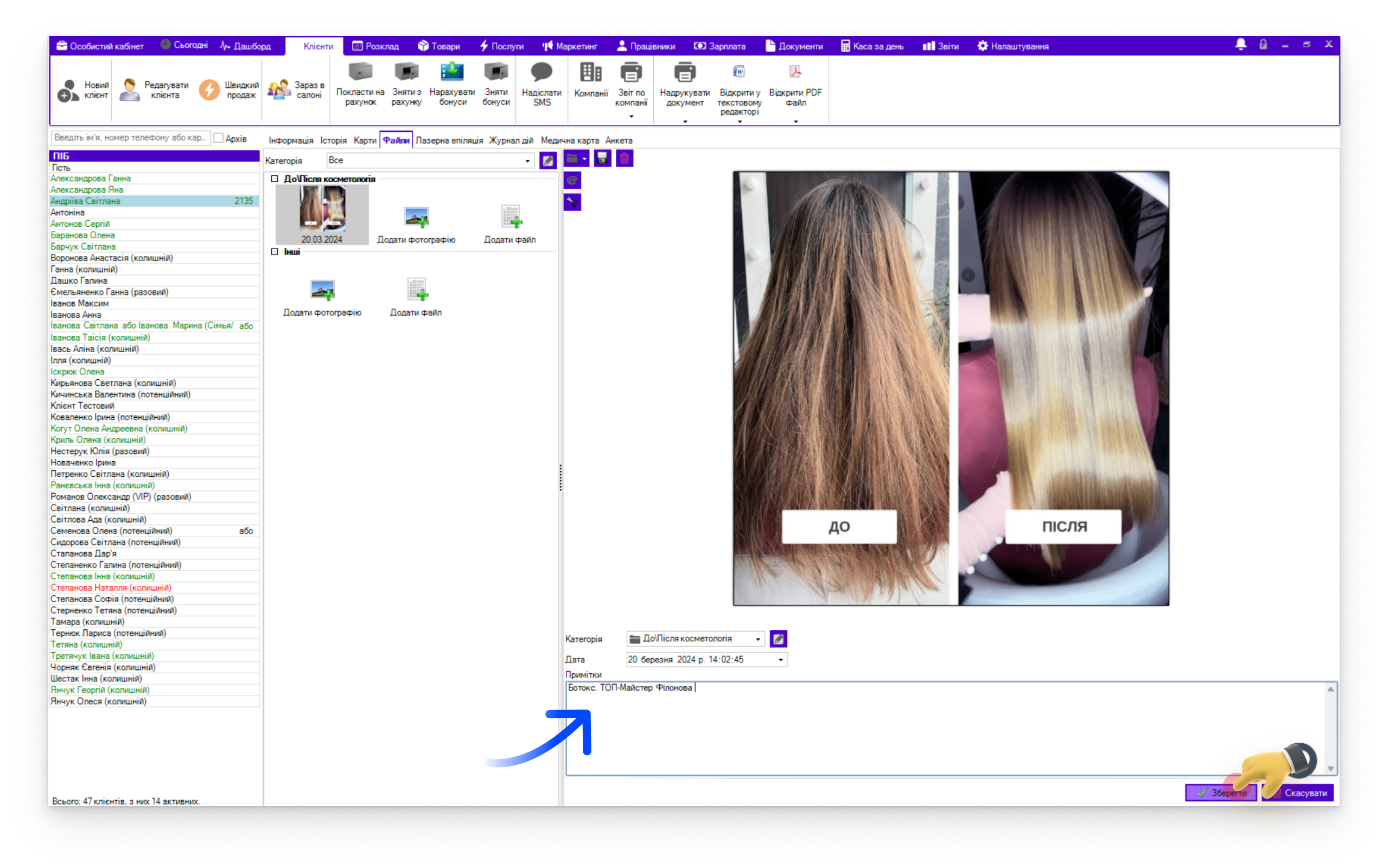Image resolution: width=1389 pixels, height=868 pixels.
Task: Collapse the До\Після косметологія group box
Action: click(275, 179)
